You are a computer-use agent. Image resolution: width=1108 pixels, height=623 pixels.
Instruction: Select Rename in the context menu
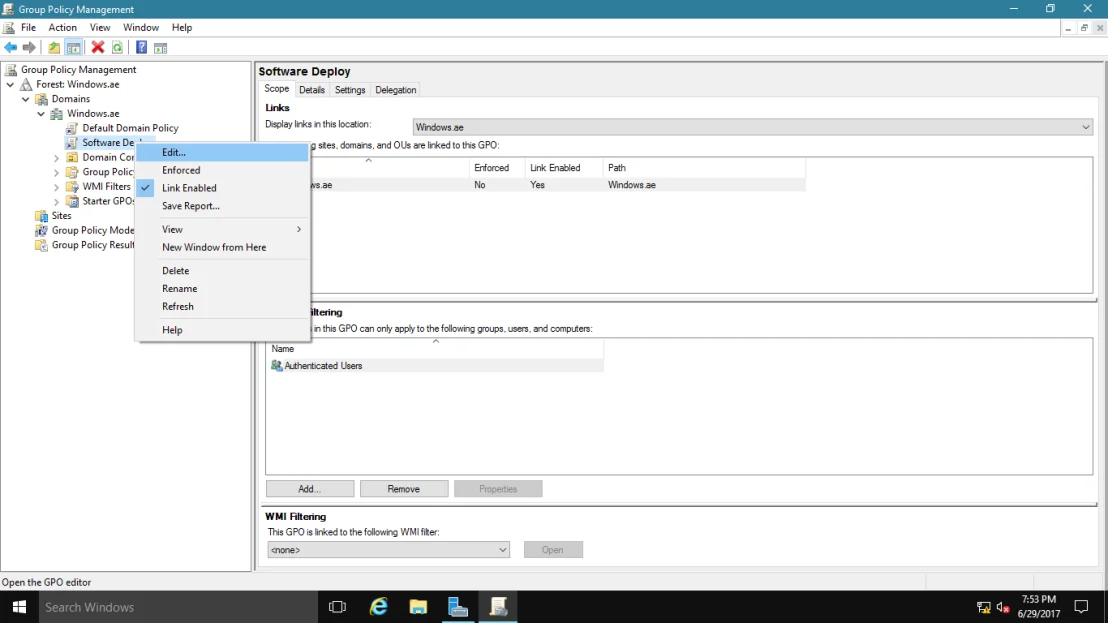pyautogui.click(x=223, y=288)
